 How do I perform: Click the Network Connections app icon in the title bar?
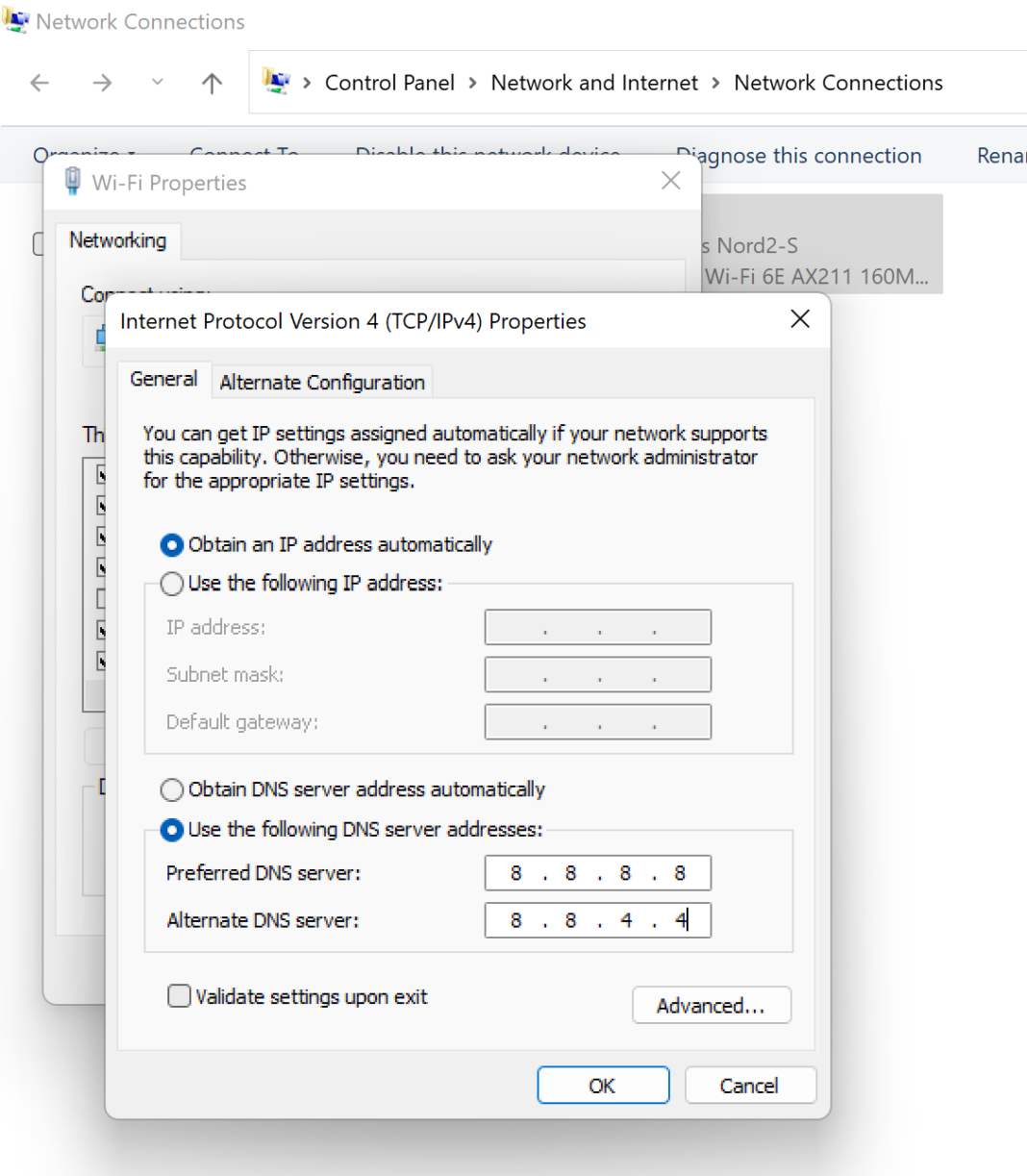[15, 19]
